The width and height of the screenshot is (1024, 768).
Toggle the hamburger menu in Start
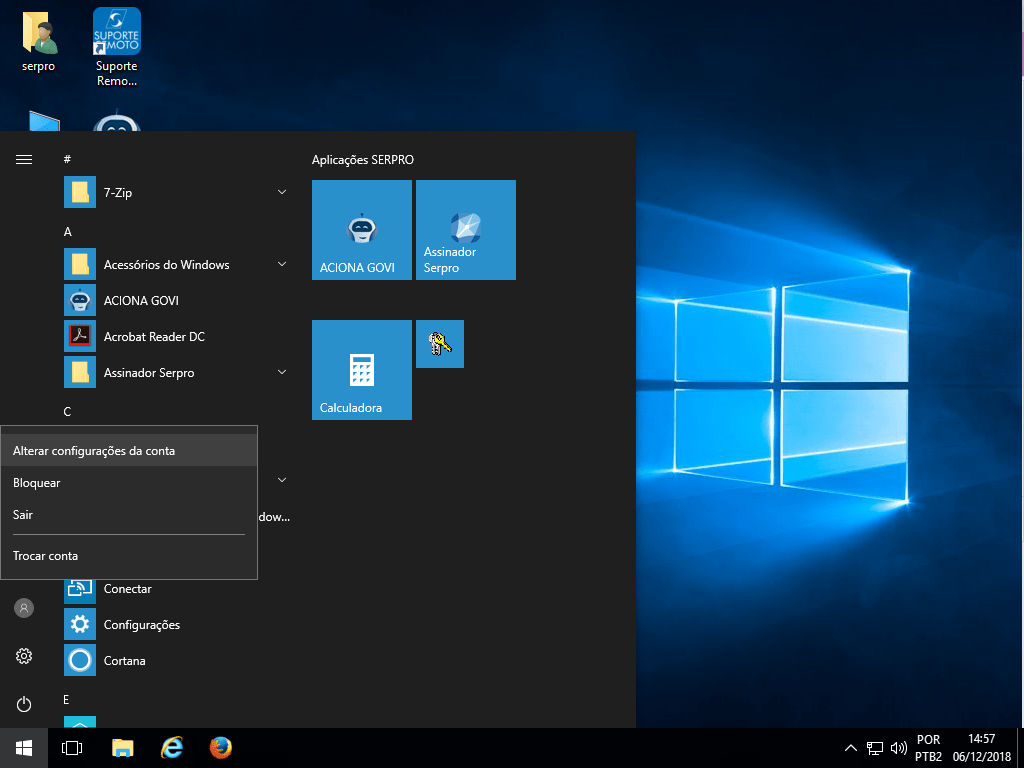[24, 159]
